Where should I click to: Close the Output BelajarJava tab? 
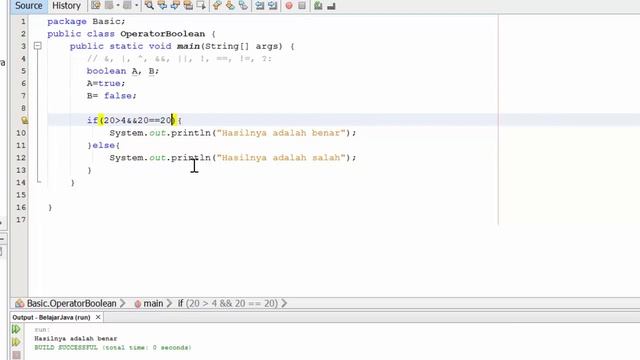(x=98, y=317)
